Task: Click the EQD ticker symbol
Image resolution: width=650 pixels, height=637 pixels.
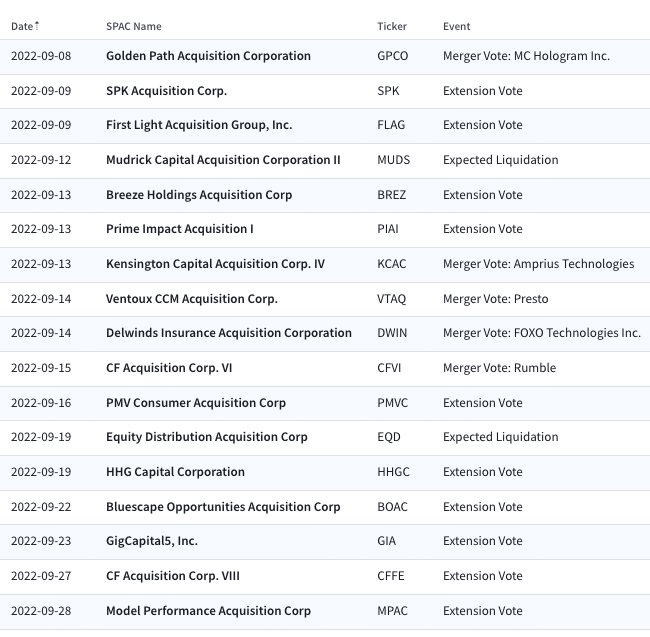Action: [389, 437]
